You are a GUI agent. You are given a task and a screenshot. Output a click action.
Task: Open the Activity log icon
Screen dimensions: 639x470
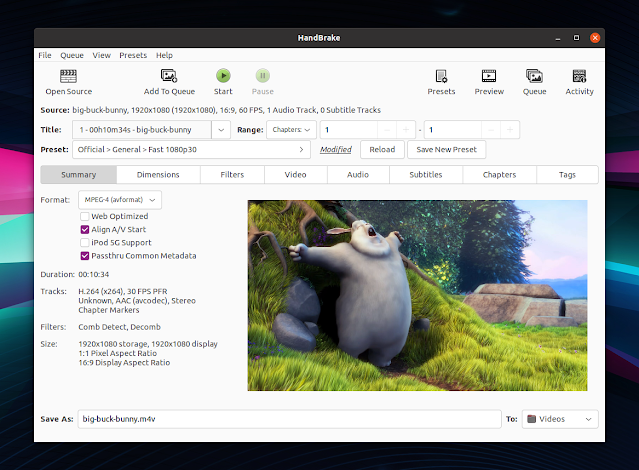click(579, 76)
